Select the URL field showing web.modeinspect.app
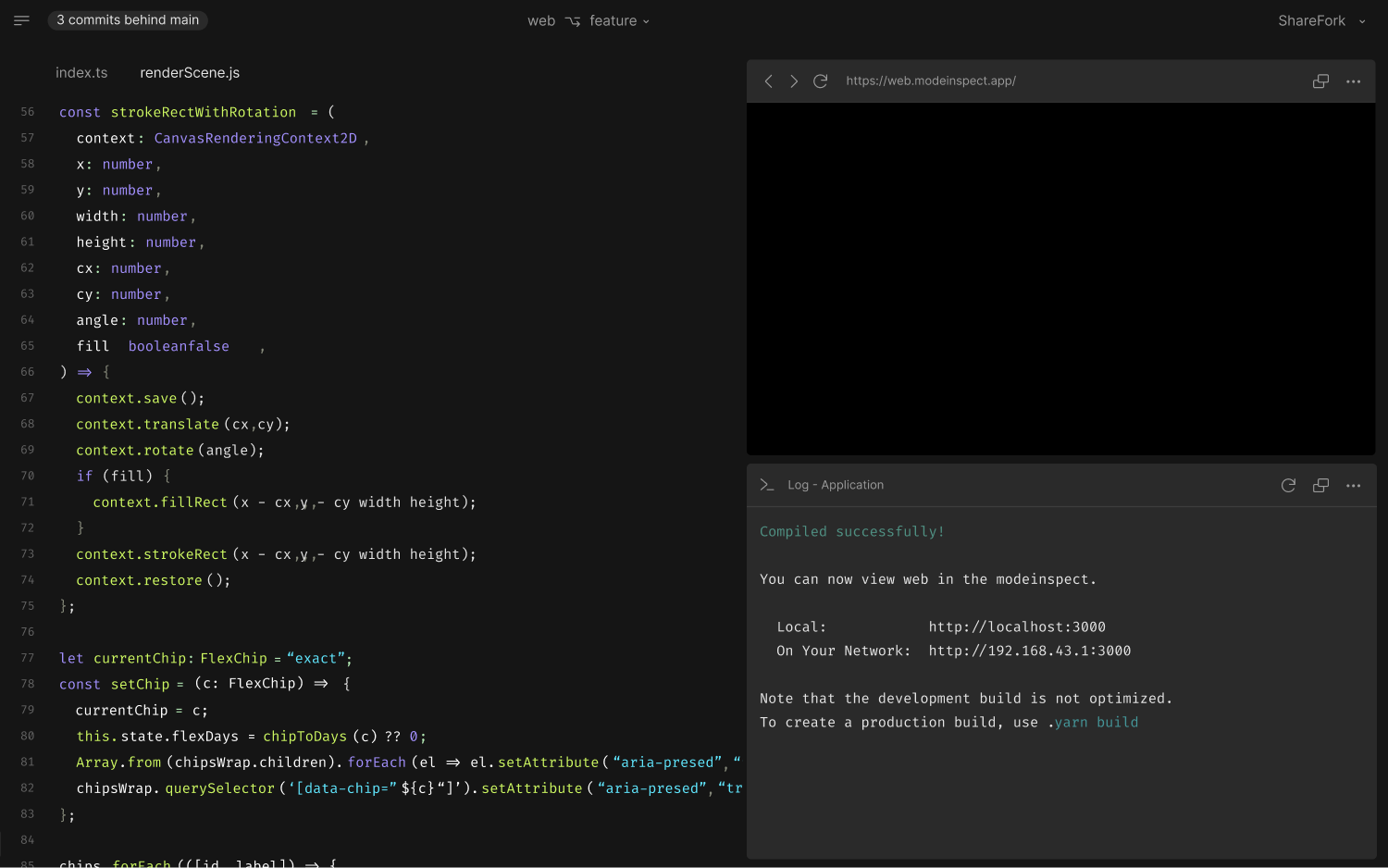This screenshot has height=868, width=1388. click(x=931, y=81)
